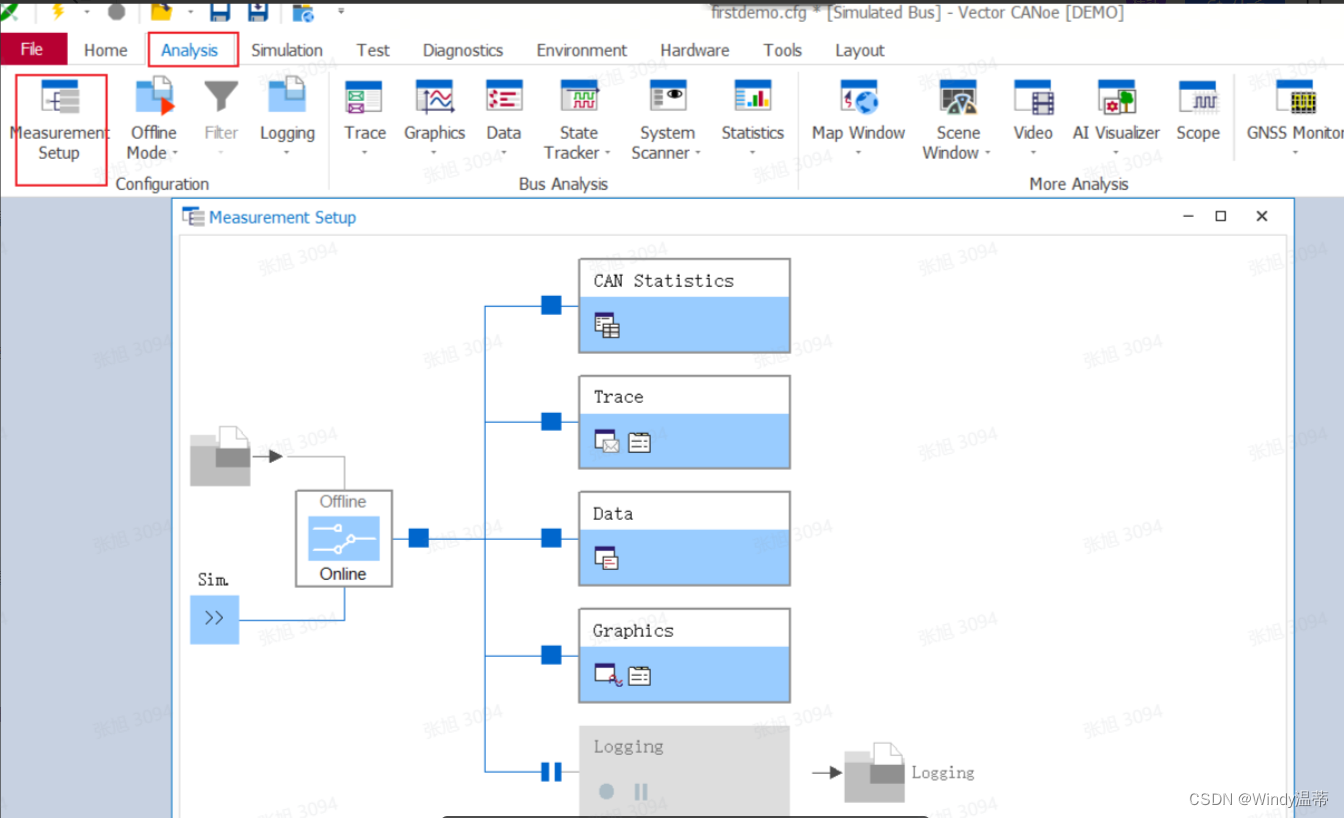Image resolution: width=1344 pixels, height=818 pixels.
Task: Click hotspot square before Trace block
Action: coord(551,421)
